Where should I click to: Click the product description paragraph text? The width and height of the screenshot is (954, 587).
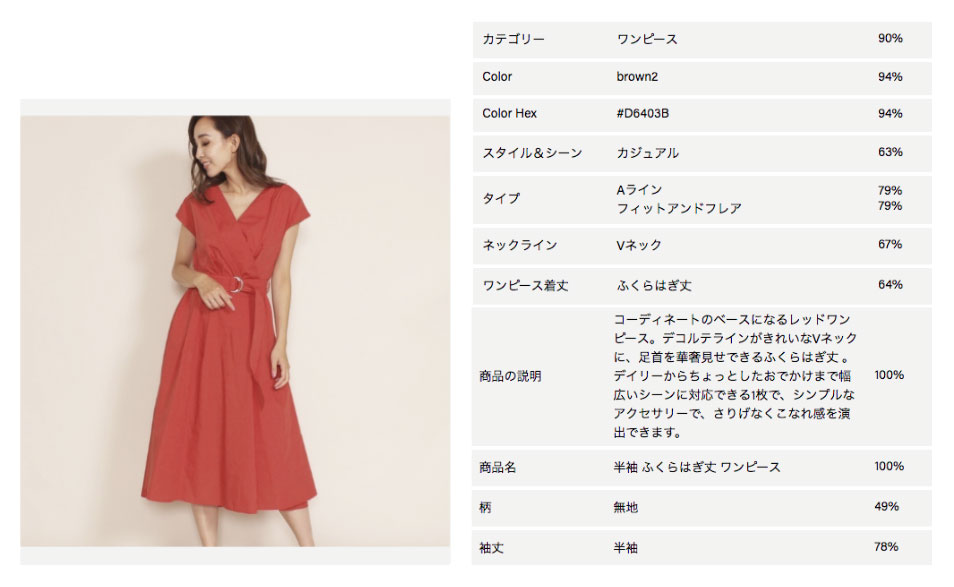pyautogui.click(x=735, y=376)
